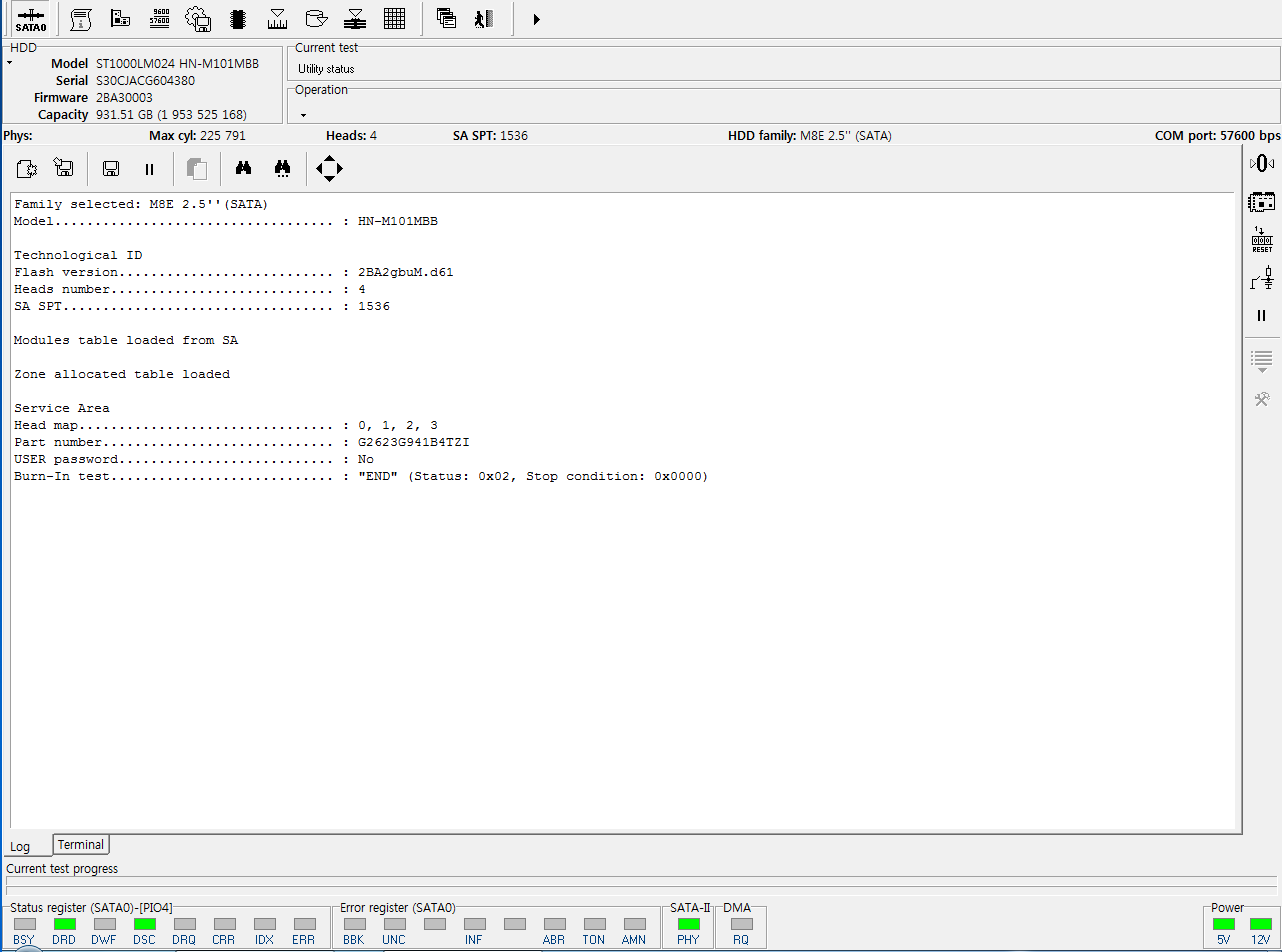Viewport: 1282px width, 952px height.
Task: Click the binoculars with dots find-next icon
Action: [283, 169]
